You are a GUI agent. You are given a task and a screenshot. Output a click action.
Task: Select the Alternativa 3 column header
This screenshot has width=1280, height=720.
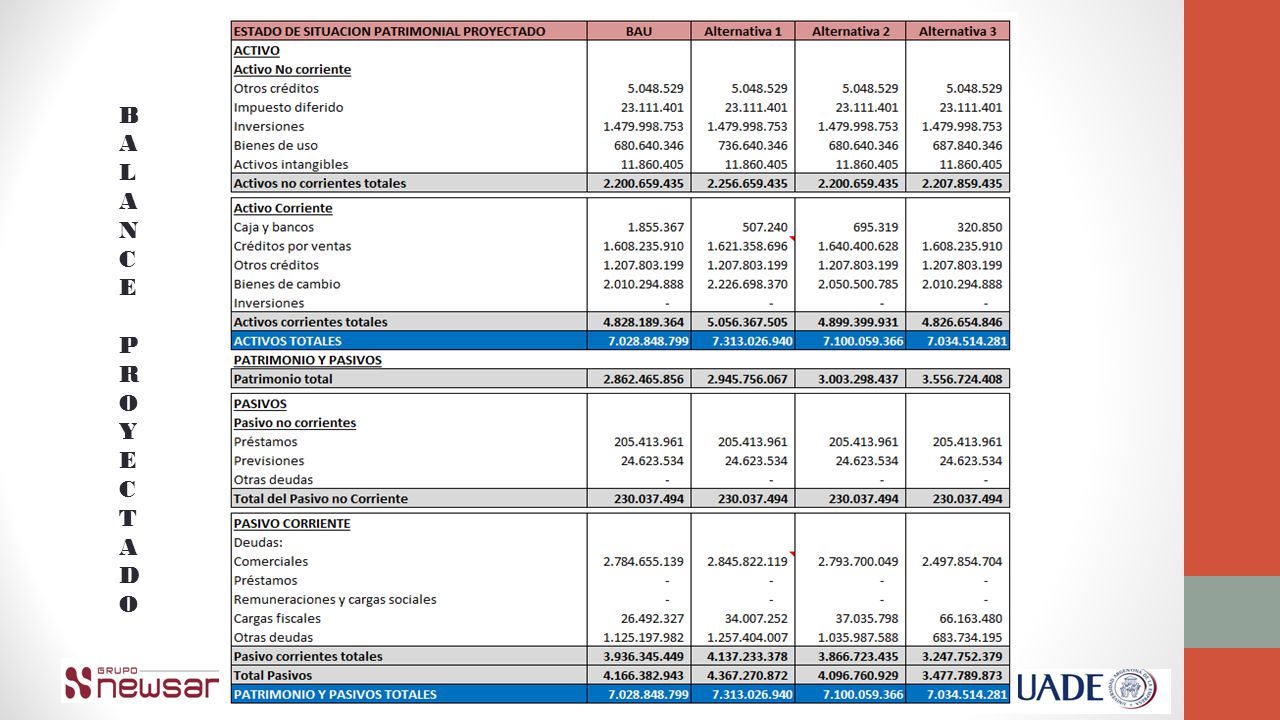(957, 31)
